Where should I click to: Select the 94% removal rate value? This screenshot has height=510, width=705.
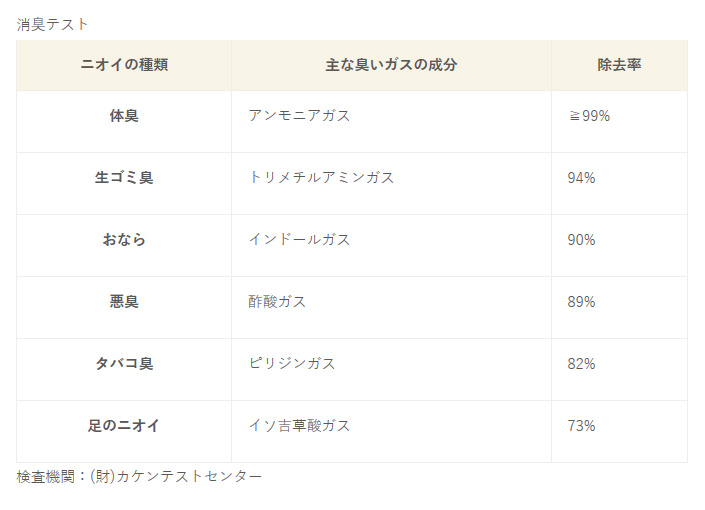581,178
